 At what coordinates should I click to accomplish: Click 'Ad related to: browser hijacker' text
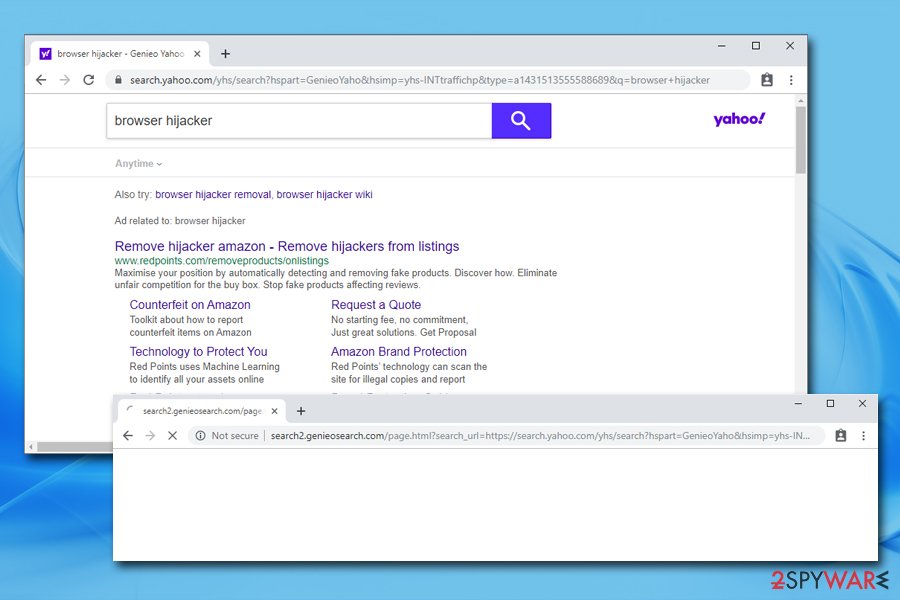coord(180,220)
